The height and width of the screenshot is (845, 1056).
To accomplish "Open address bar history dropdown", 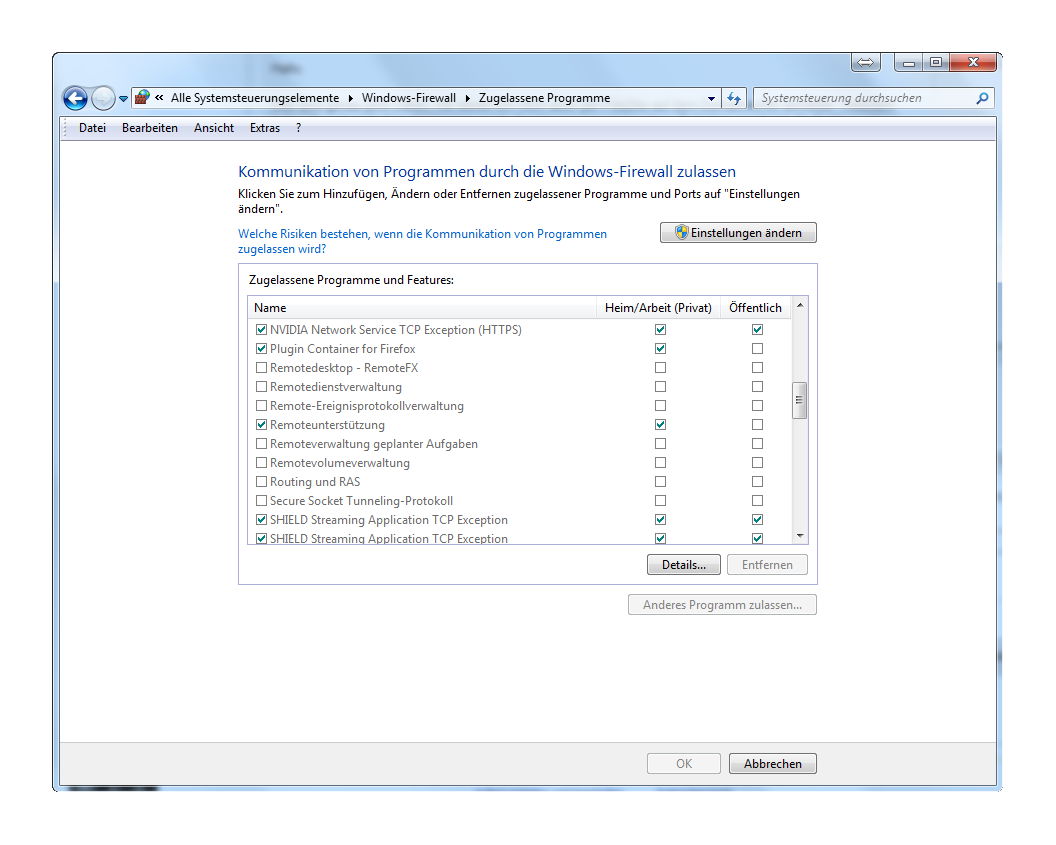I will (x=711, y=98).
